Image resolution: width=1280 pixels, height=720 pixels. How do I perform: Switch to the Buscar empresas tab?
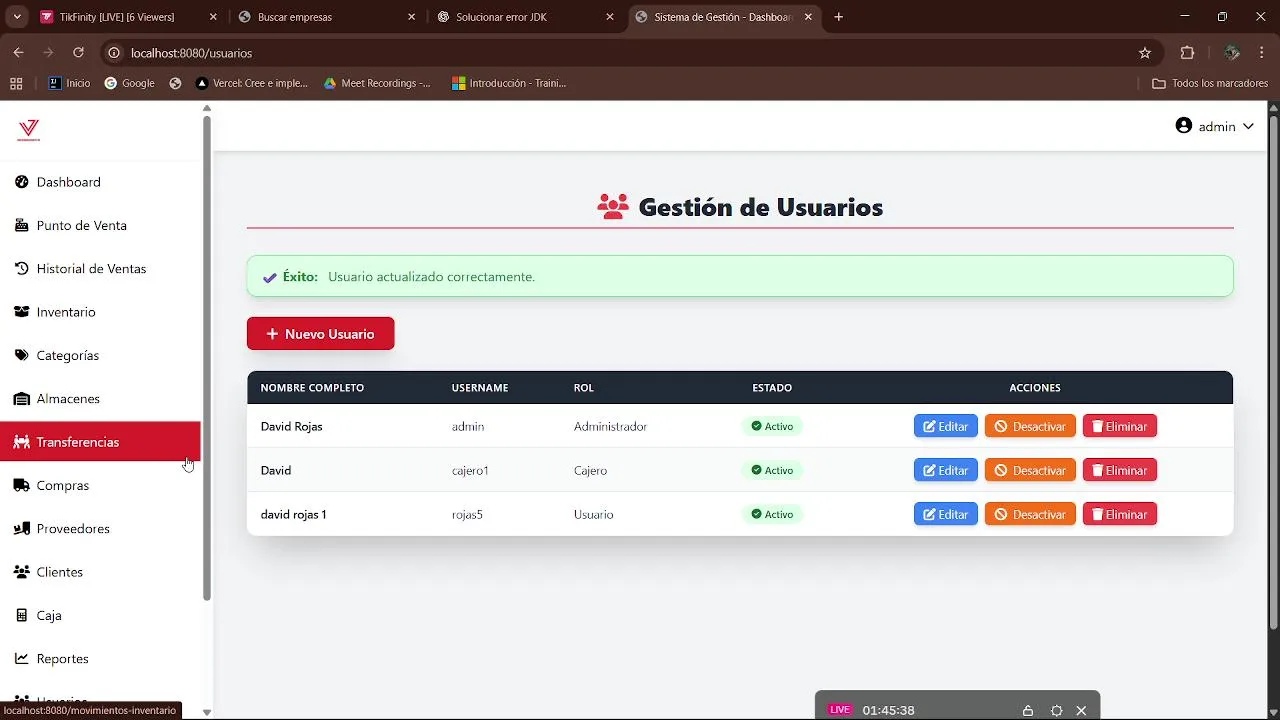pos(326,17)
